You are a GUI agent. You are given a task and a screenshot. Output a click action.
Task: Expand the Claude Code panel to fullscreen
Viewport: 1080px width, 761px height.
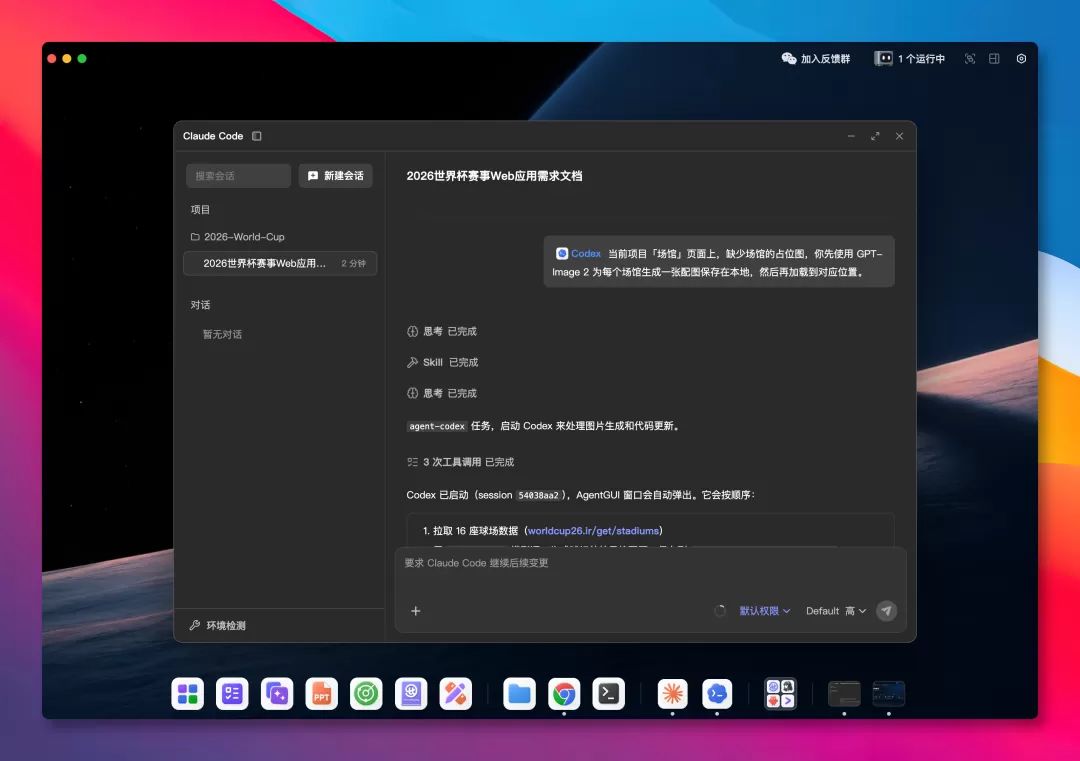(875, 136)
